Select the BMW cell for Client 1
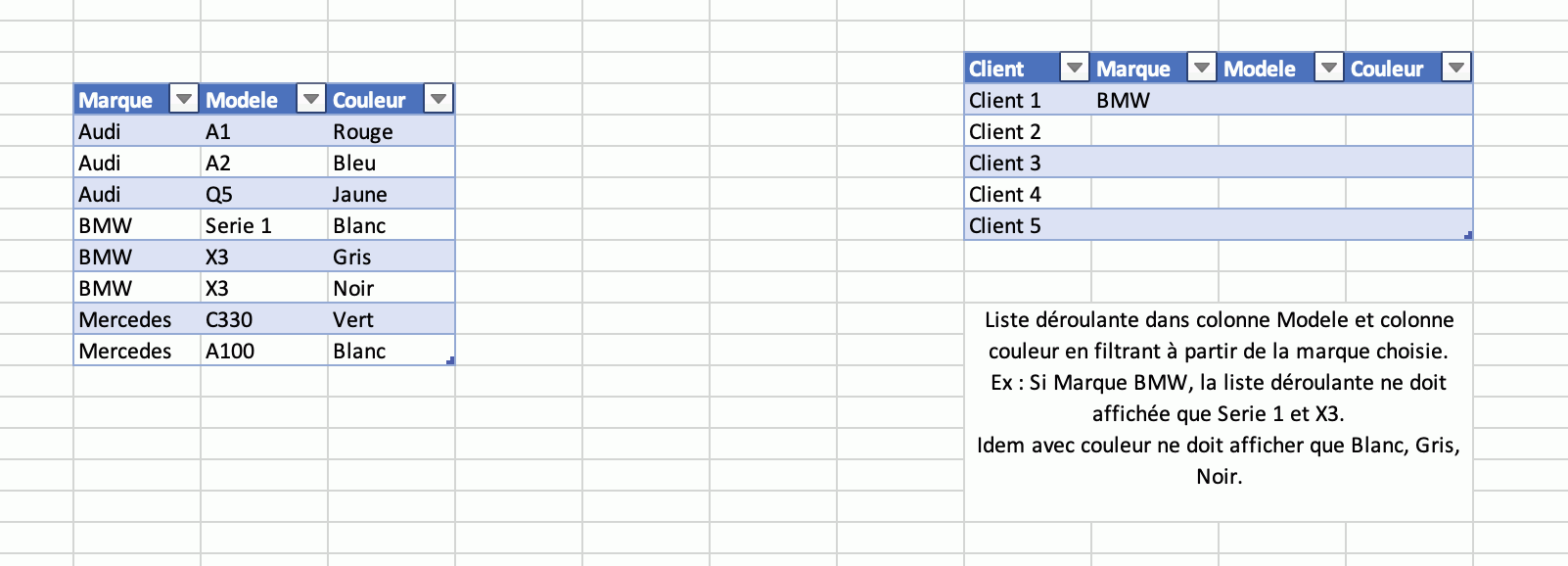This screenshot has width=1568, height=566. coord(1153,100)
